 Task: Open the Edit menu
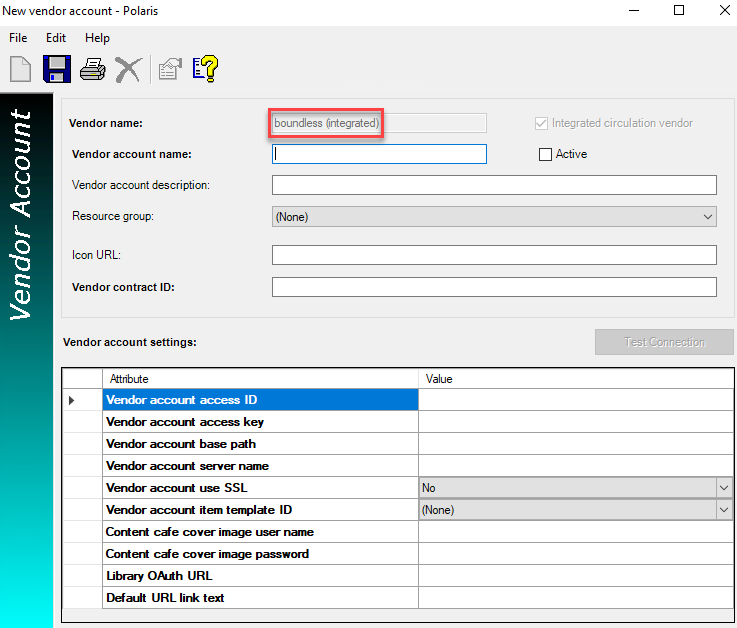pos(56,38)
